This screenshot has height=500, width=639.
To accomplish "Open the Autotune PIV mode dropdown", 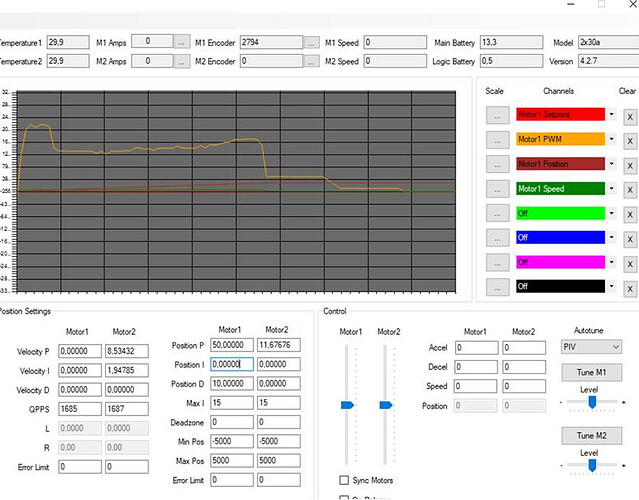I will click(x=591, y=347).
